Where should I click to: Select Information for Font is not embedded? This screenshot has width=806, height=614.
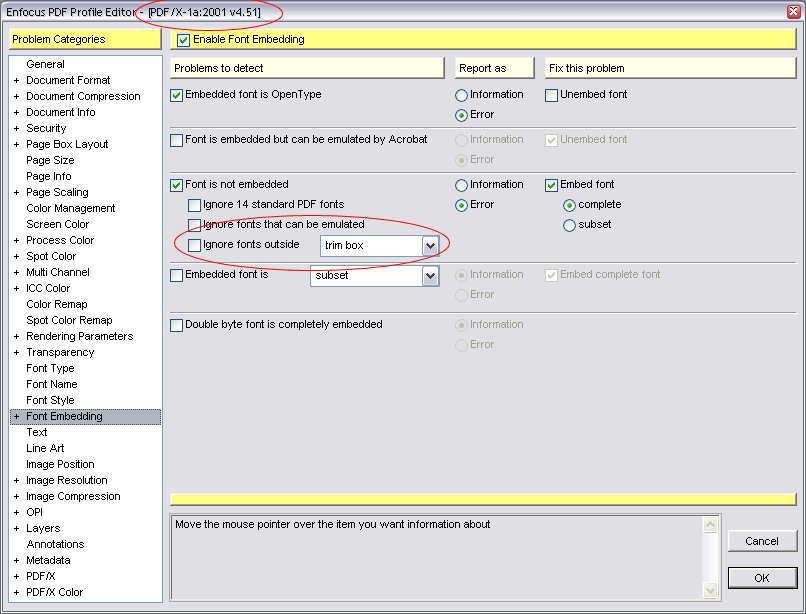click(x=461, y=185)
